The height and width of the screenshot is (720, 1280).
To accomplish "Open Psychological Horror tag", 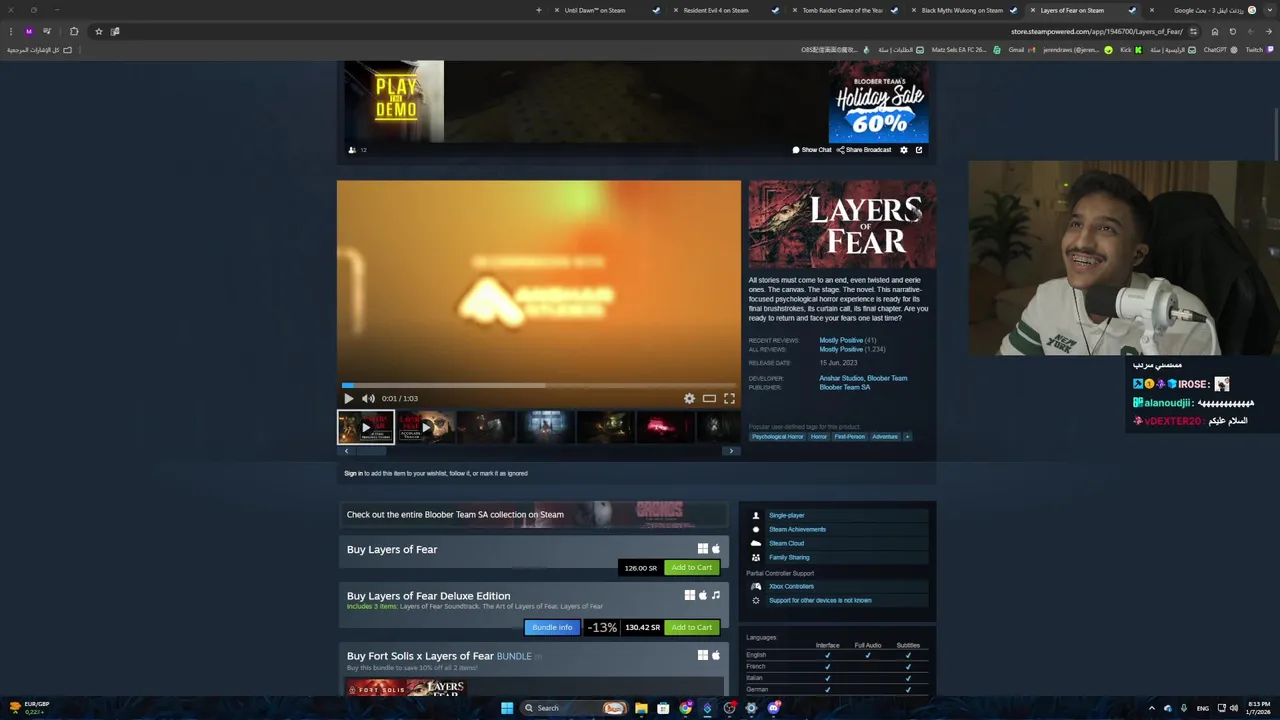I will pos(778,436).
